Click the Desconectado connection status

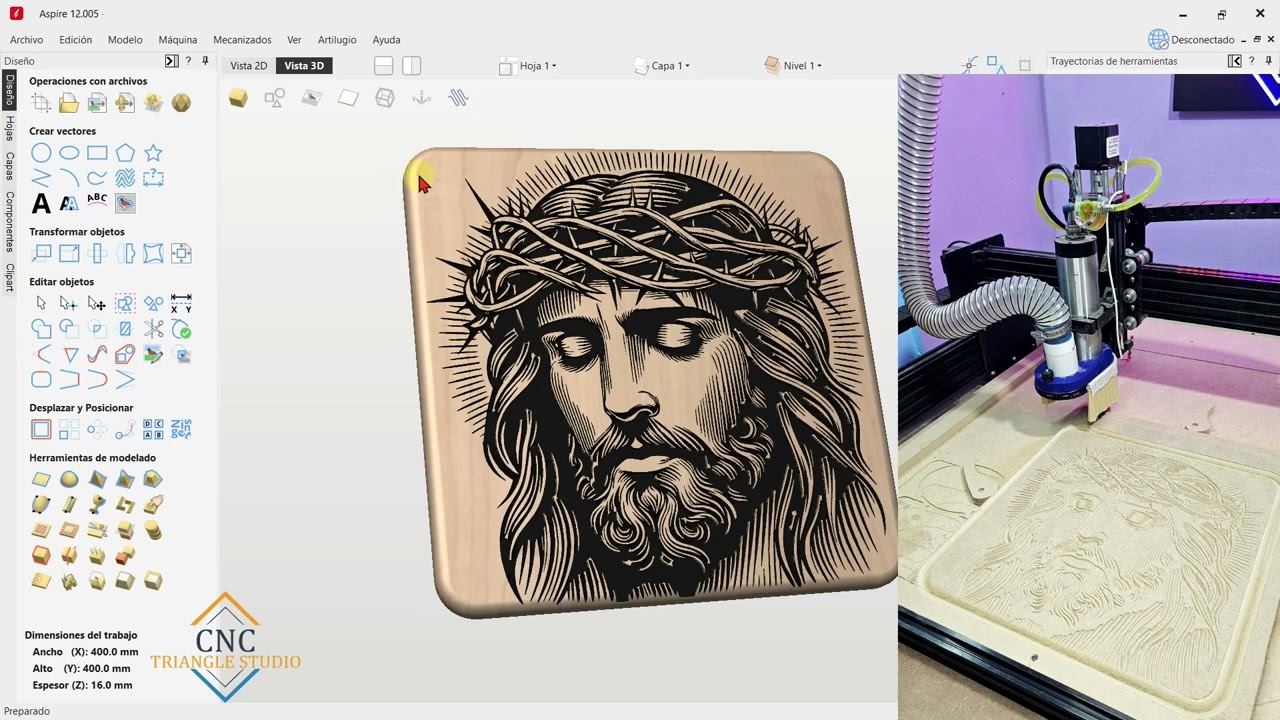click(1191, 40)
